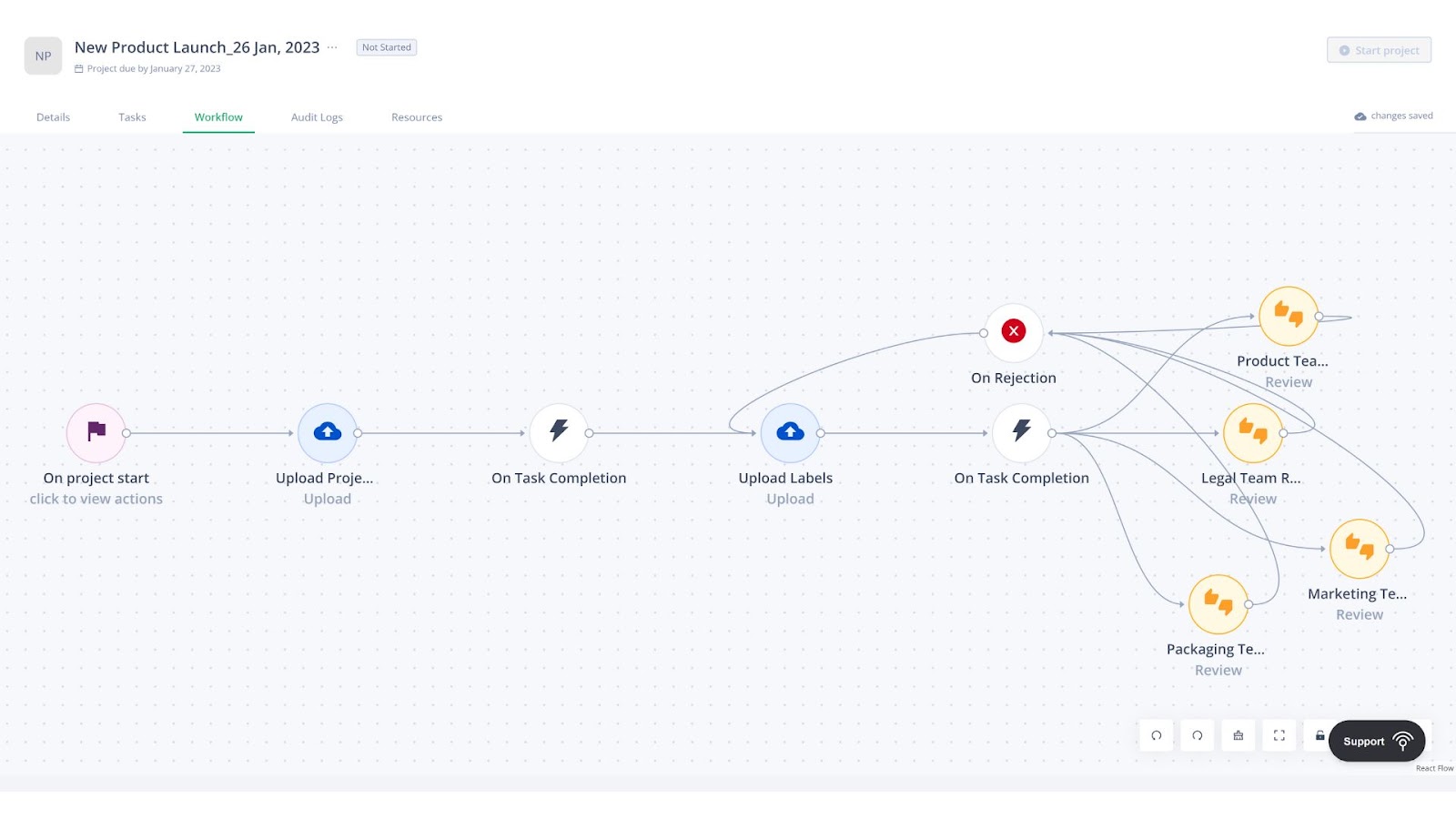The width and height of the screenshot is (1456, 819).
Task: Open the Audit Logs tab
Action: [x=317, y=116]
